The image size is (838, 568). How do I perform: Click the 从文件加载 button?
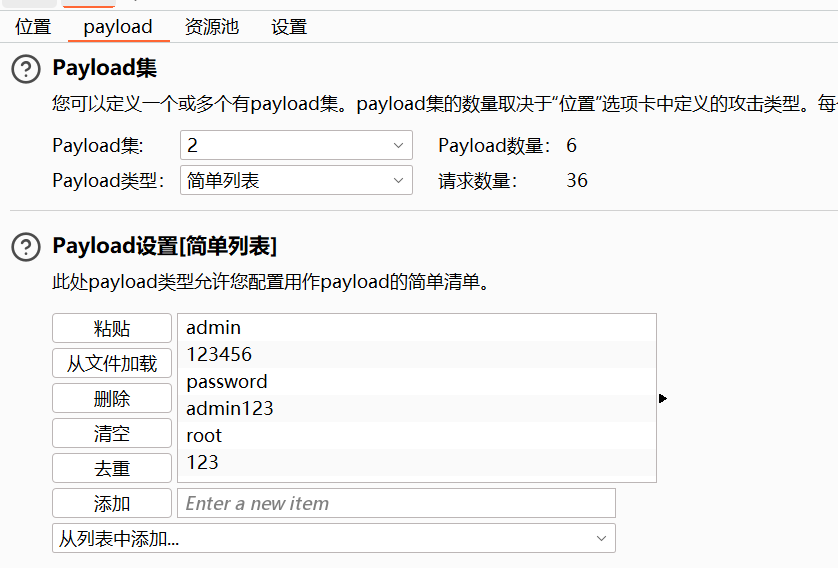tap(112, 364)
